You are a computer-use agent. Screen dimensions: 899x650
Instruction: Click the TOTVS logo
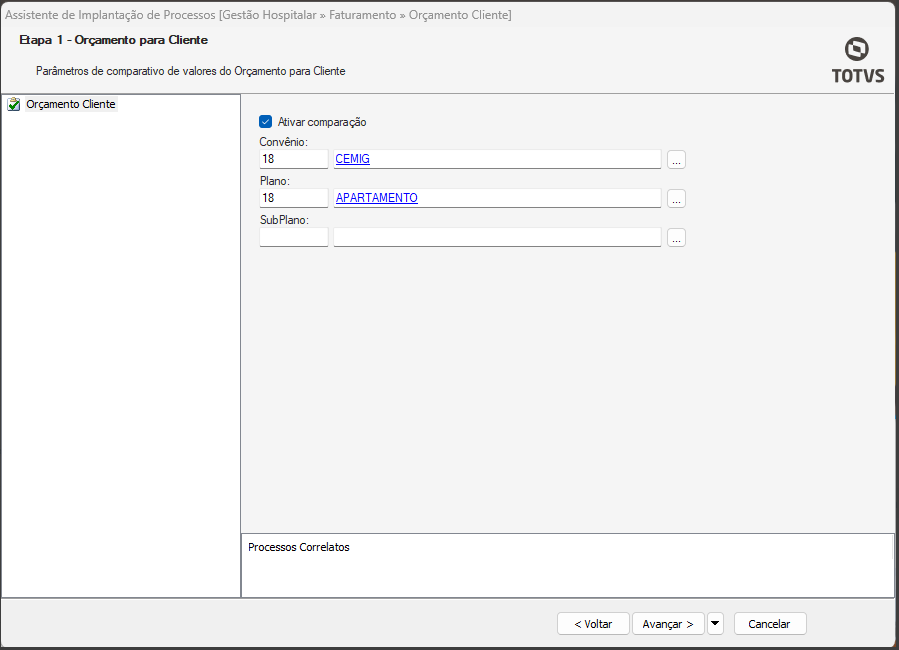tap(857, 60)
